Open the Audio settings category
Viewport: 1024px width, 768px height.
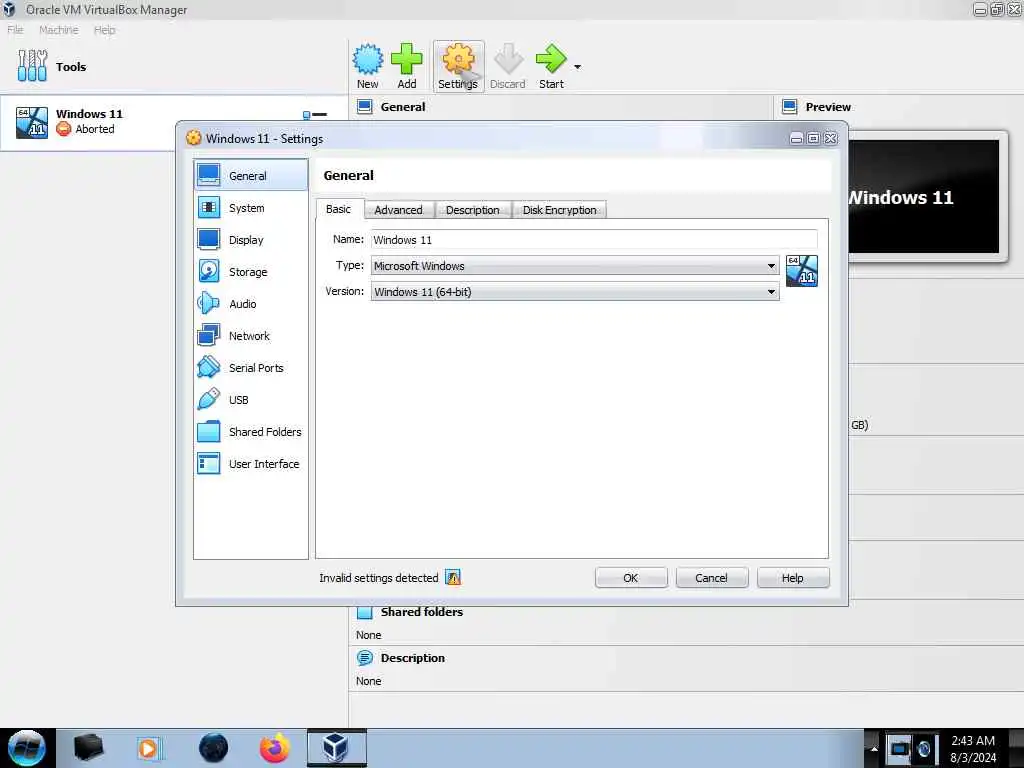pos(251,304)
